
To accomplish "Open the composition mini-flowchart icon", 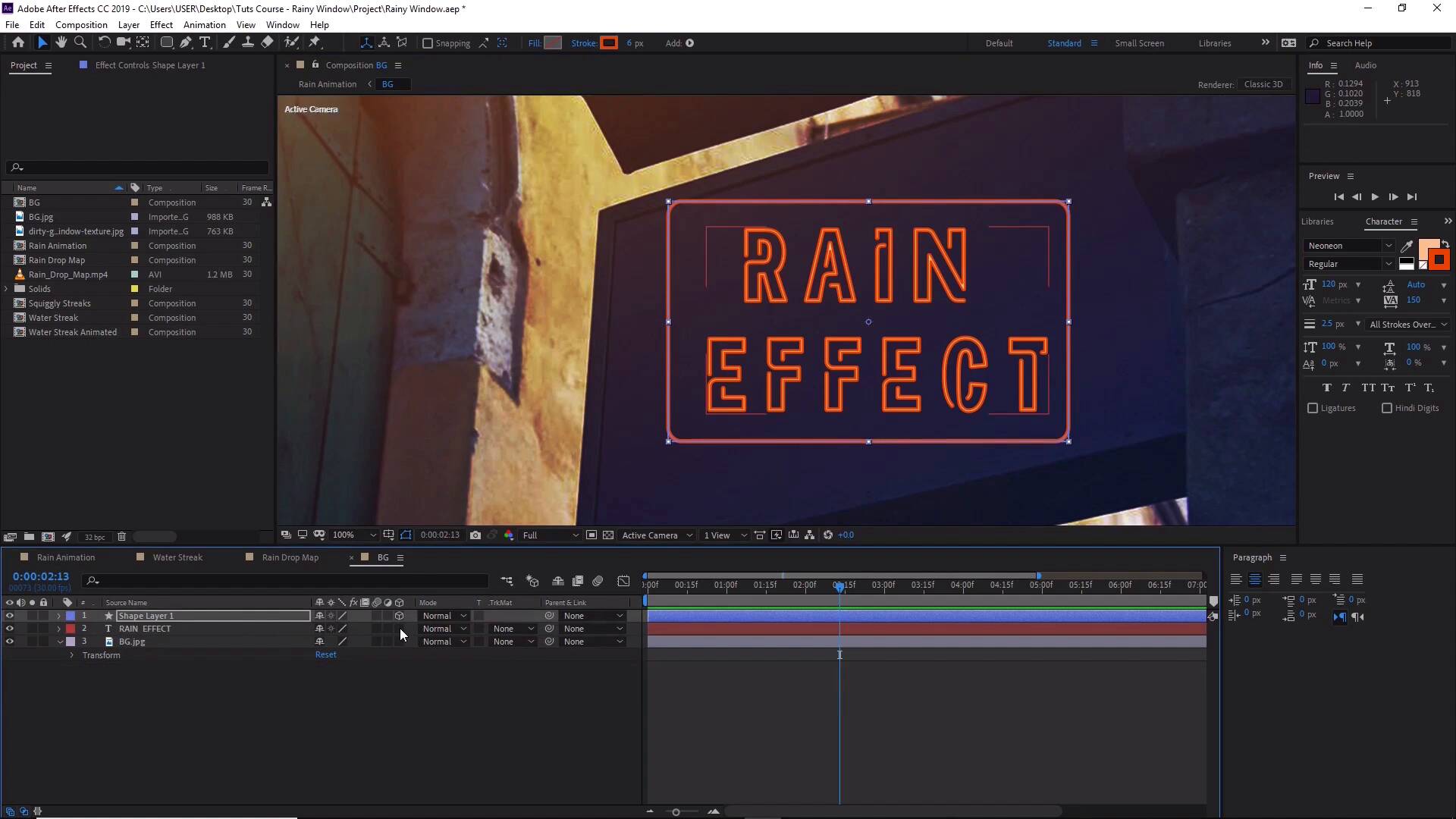I will (507, 581).
